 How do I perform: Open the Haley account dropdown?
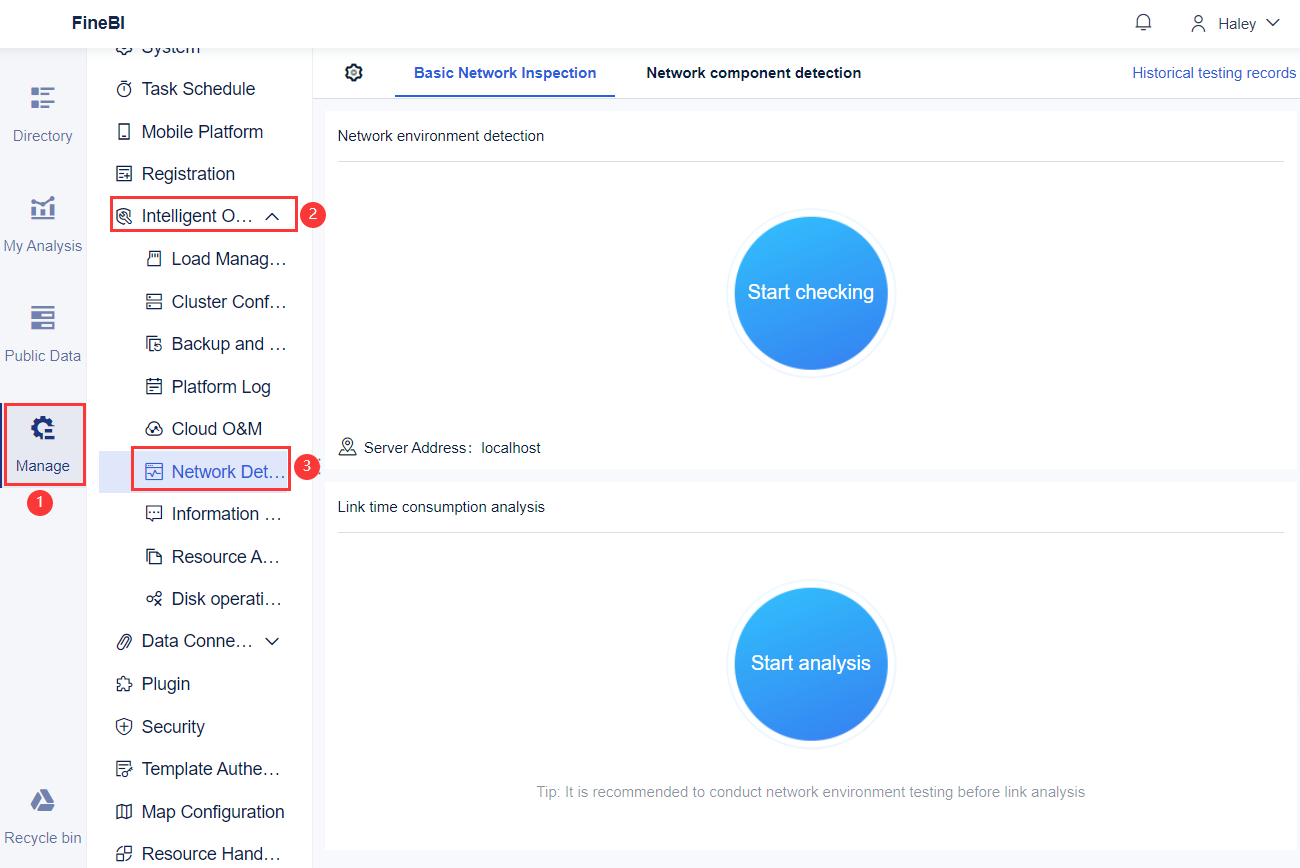(x=1237, y=23)
